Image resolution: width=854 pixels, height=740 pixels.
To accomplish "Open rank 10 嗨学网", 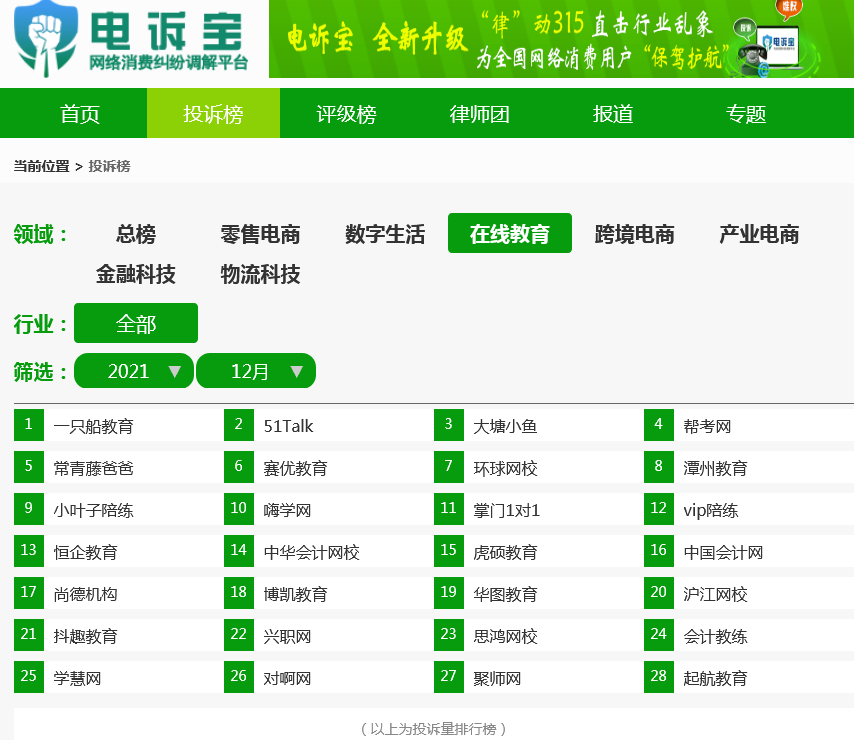I will pos(288,510).
